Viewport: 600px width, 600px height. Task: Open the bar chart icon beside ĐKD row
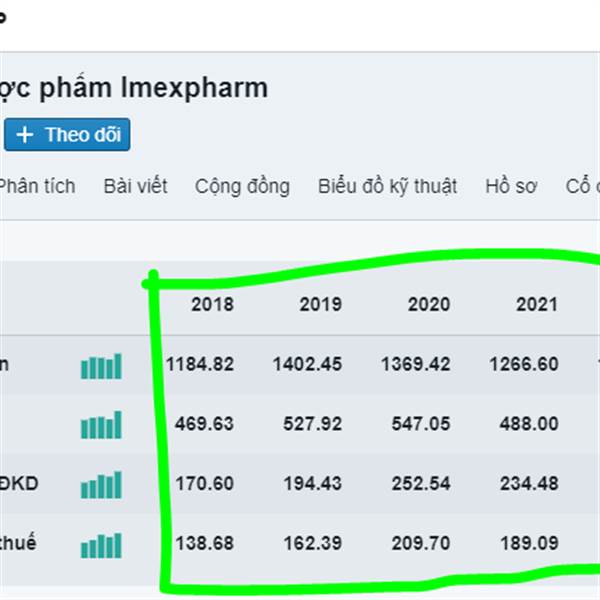tap(101, 486)
